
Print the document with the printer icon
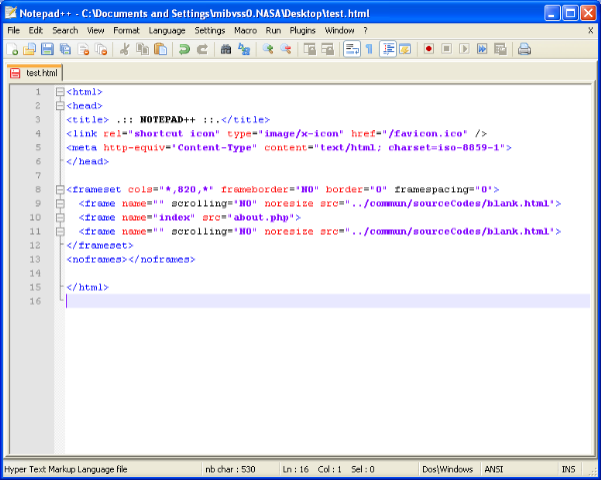pos(524,49)
